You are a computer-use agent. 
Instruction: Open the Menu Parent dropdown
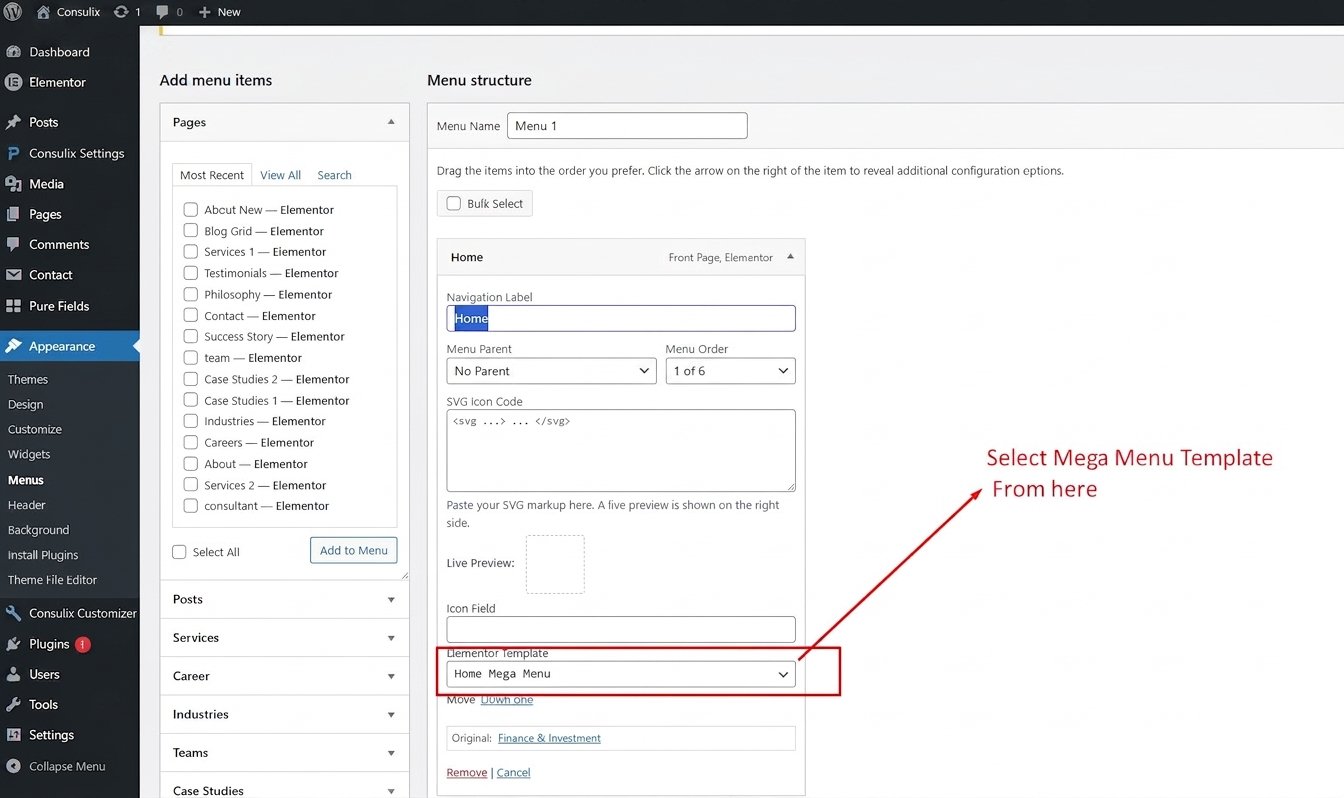click(x=551, y=371)
